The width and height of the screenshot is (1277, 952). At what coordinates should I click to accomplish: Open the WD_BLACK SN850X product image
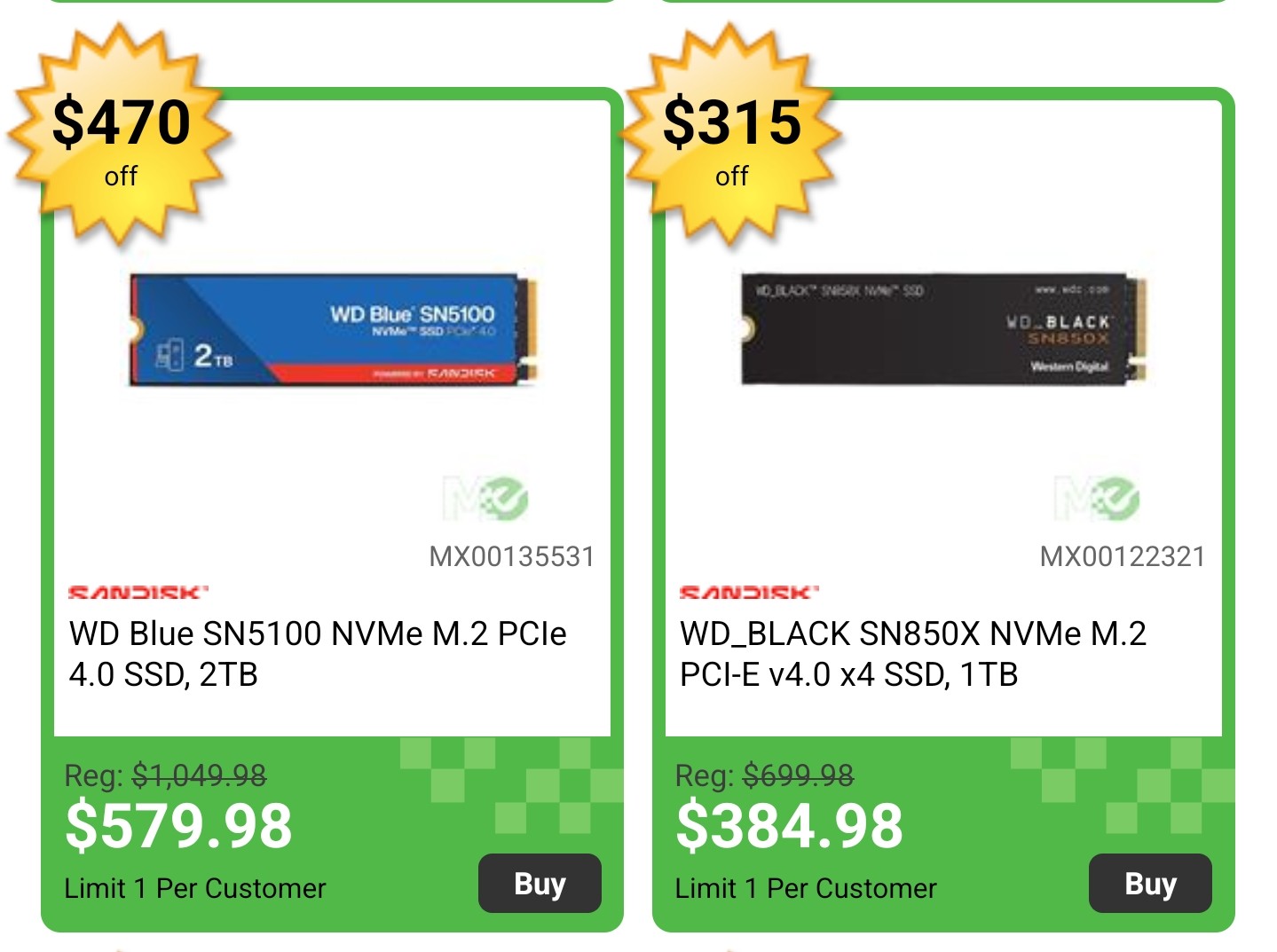[x=944, y=329]
